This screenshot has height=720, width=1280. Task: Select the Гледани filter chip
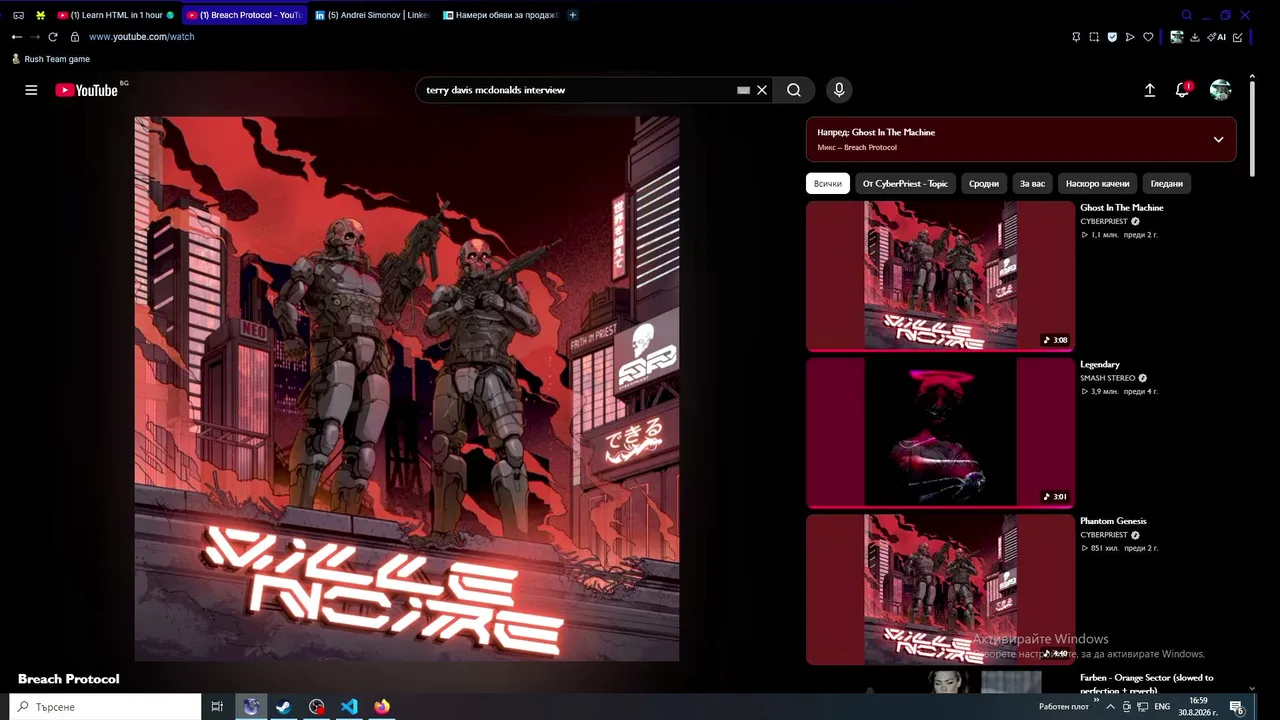(1167, 184)
